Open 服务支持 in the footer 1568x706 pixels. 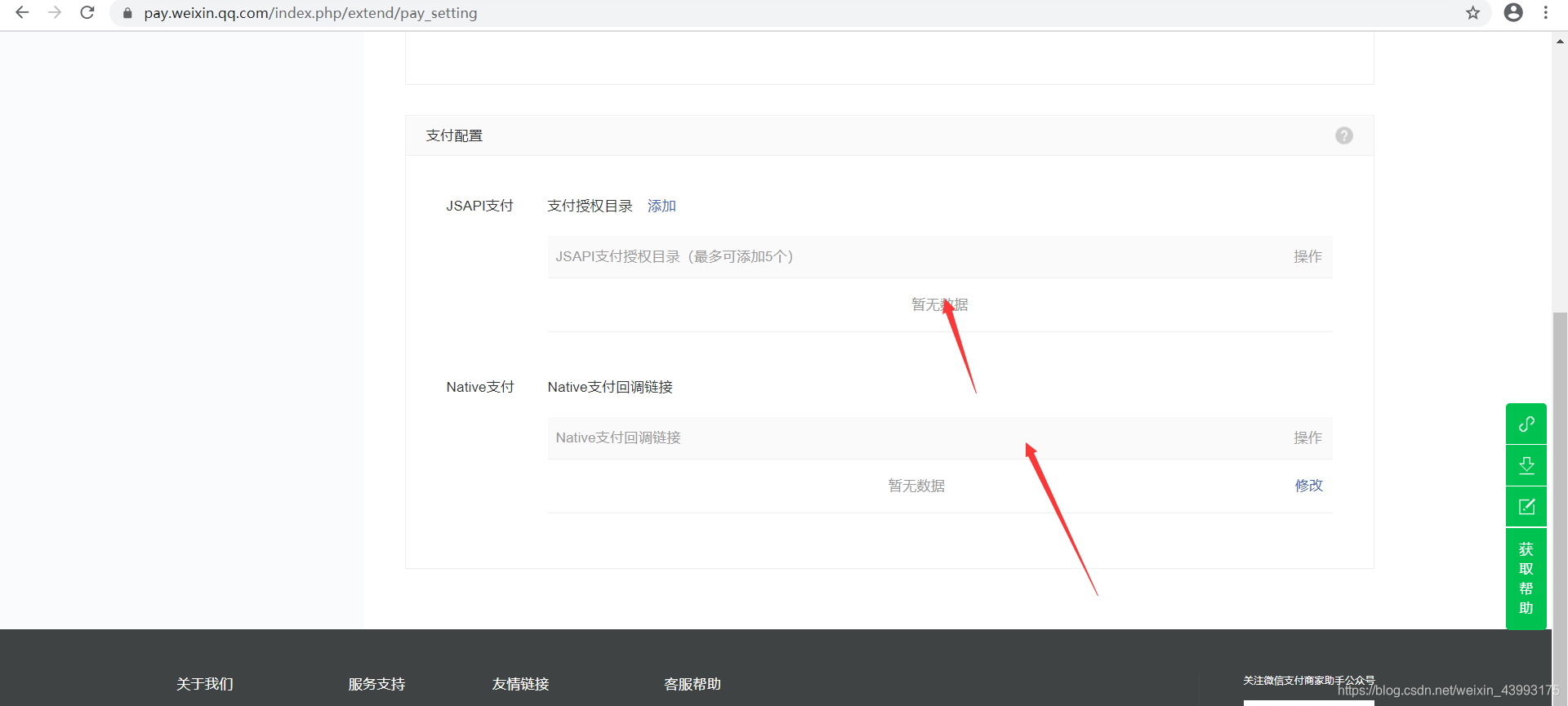376,684
